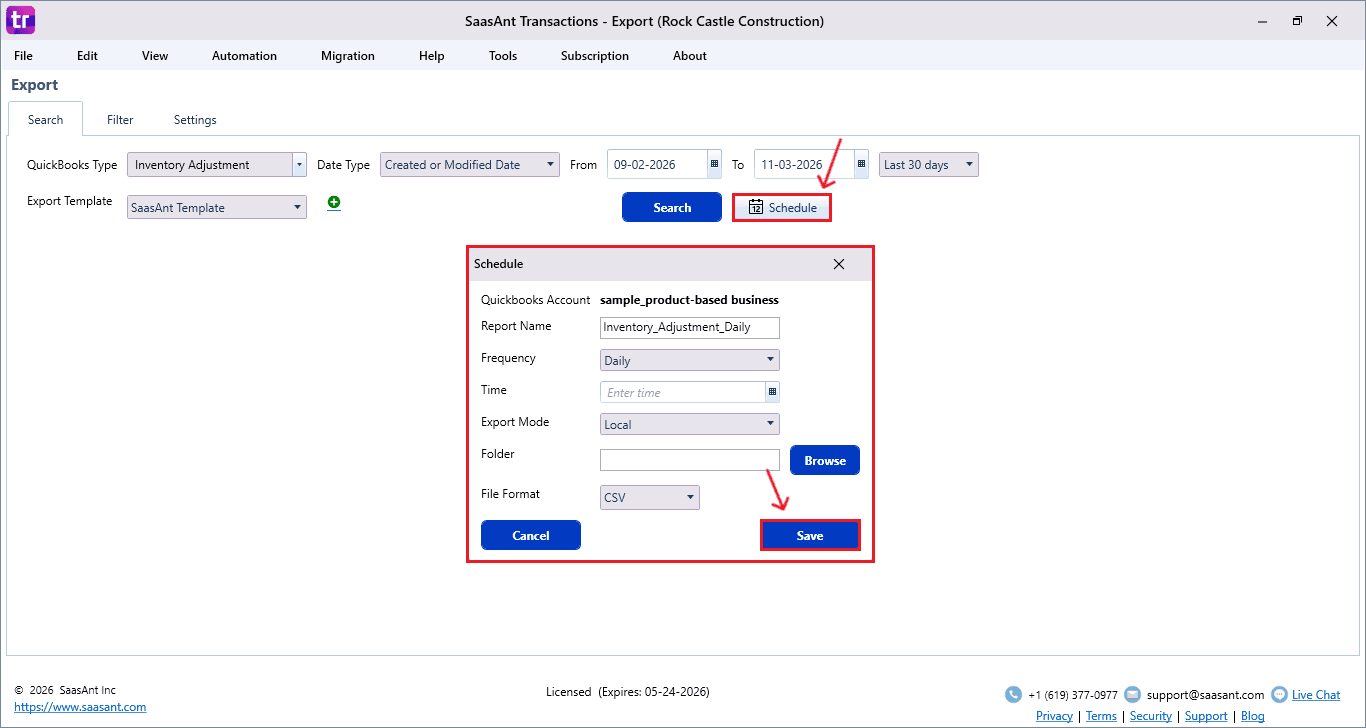Add a new export template with the green plus
1366x728 pixels.
click(334, 203)
